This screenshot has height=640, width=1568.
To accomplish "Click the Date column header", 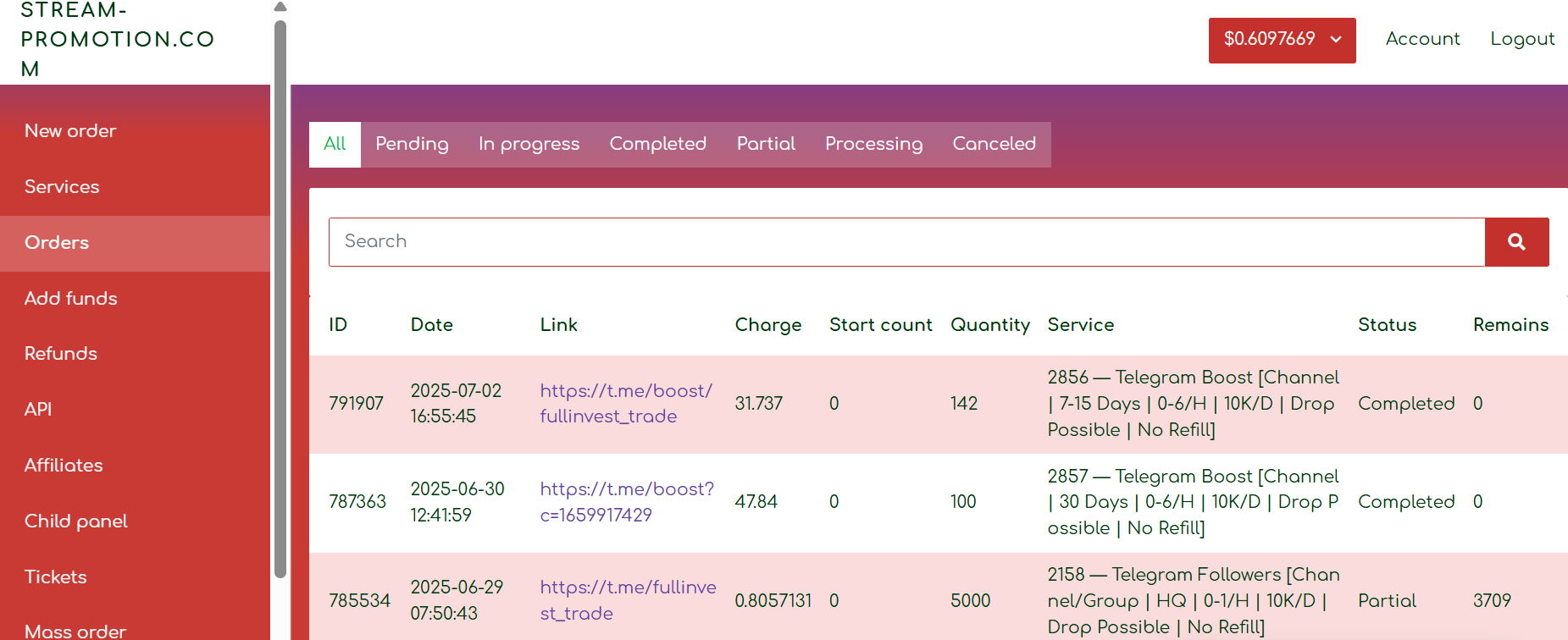I will [x=431, y=325].
